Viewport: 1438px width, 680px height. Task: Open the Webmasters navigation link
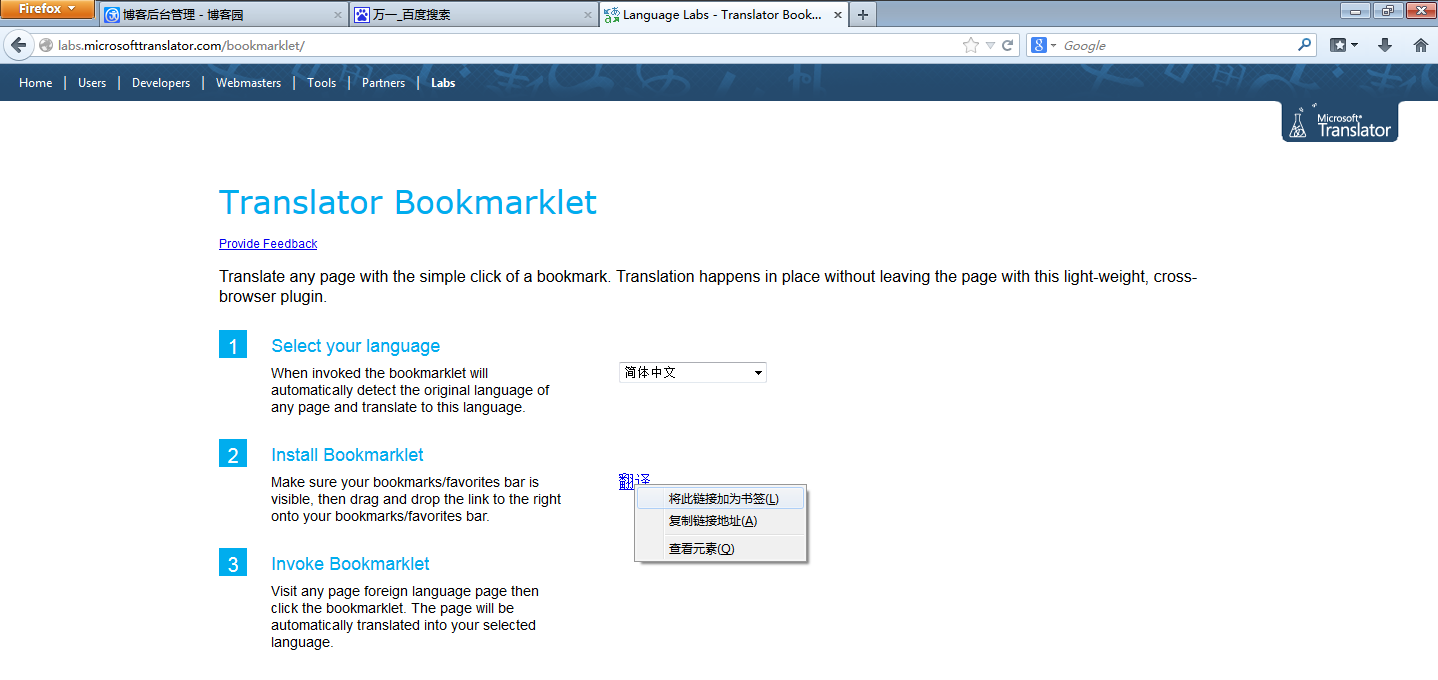tap(248, 83)
